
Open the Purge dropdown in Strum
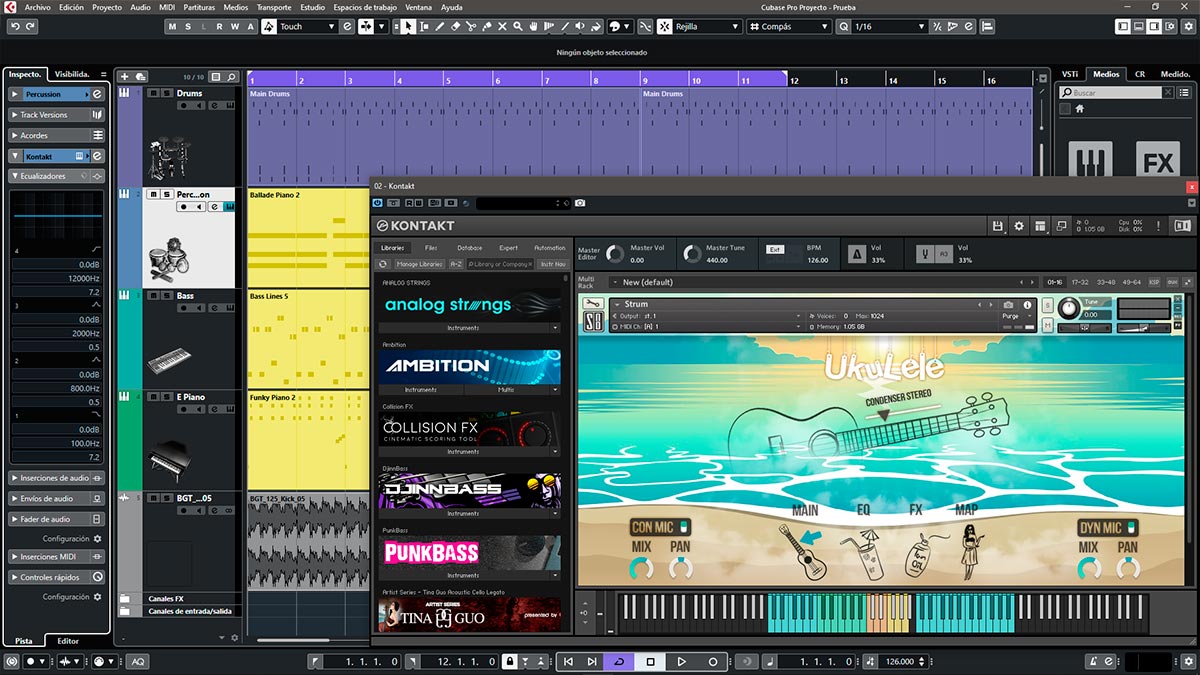point(1017,316)
